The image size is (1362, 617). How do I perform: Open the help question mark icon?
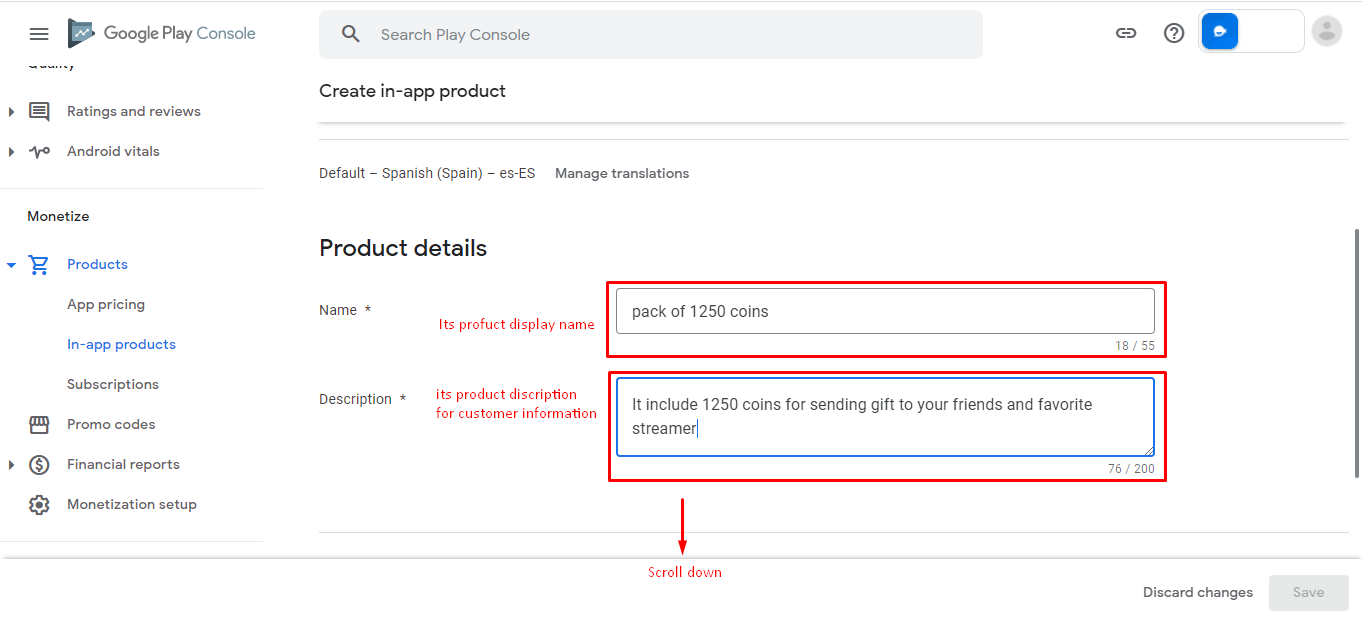(1174, 33)
